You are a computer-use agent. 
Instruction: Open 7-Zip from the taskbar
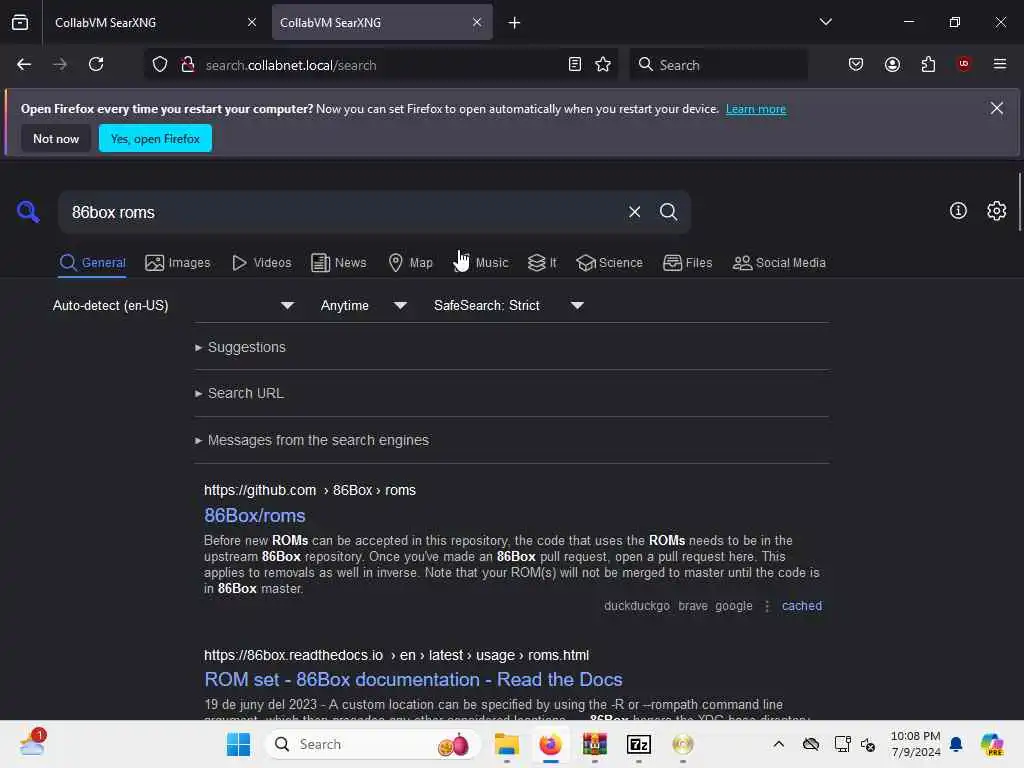click(x=639, y=744)
